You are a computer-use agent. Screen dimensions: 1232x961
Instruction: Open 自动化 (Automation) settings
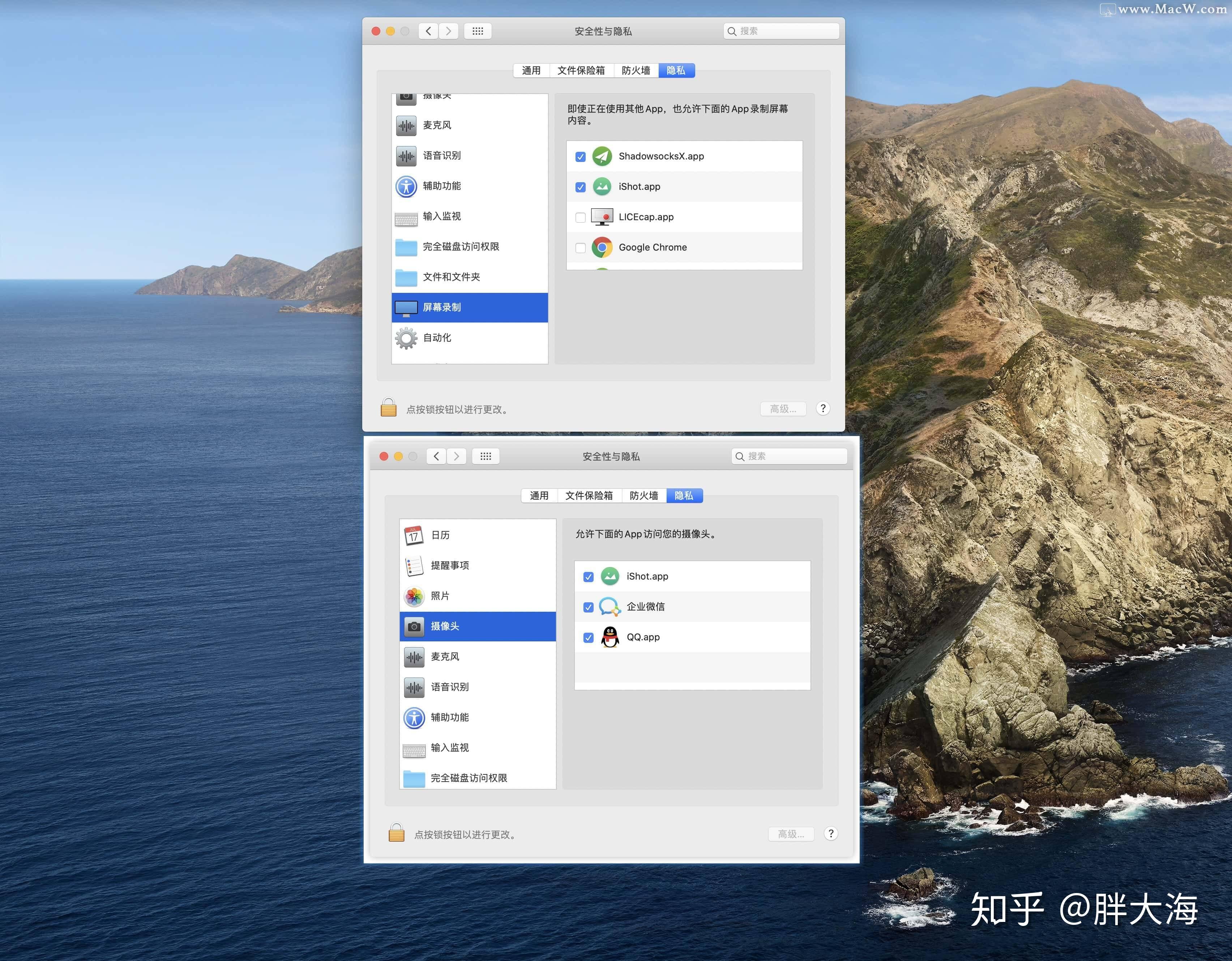point(437,337)
